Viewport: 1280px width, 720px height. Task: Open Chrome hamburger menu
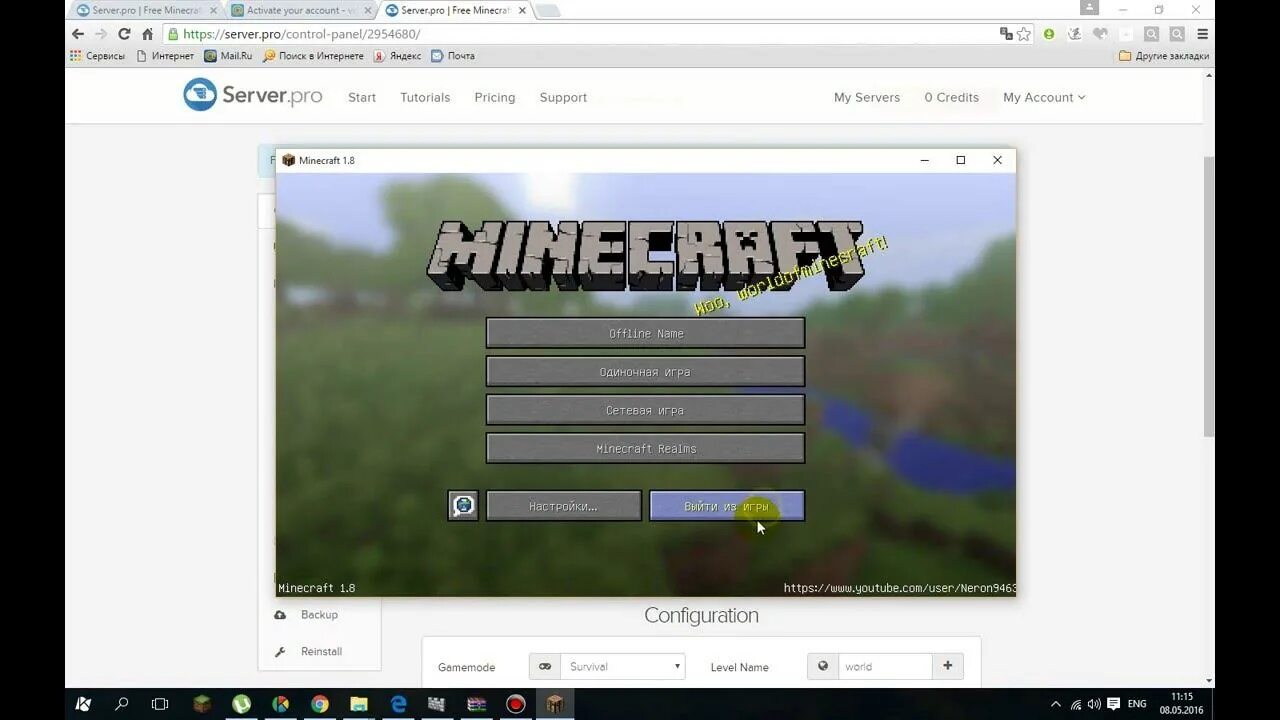1203,34
